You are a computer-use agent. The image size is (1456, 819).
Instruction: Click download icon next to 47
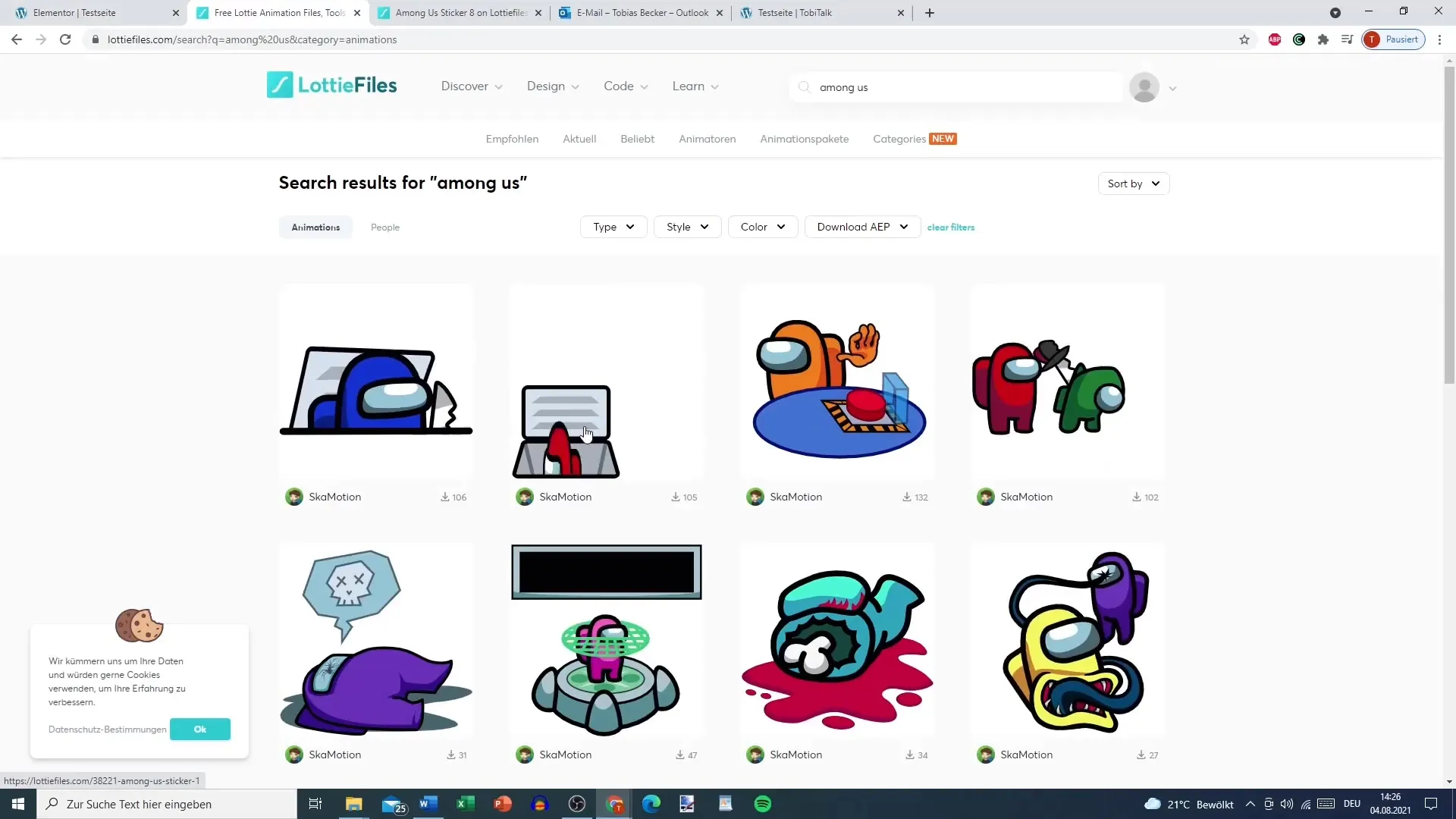click(680, 755)
